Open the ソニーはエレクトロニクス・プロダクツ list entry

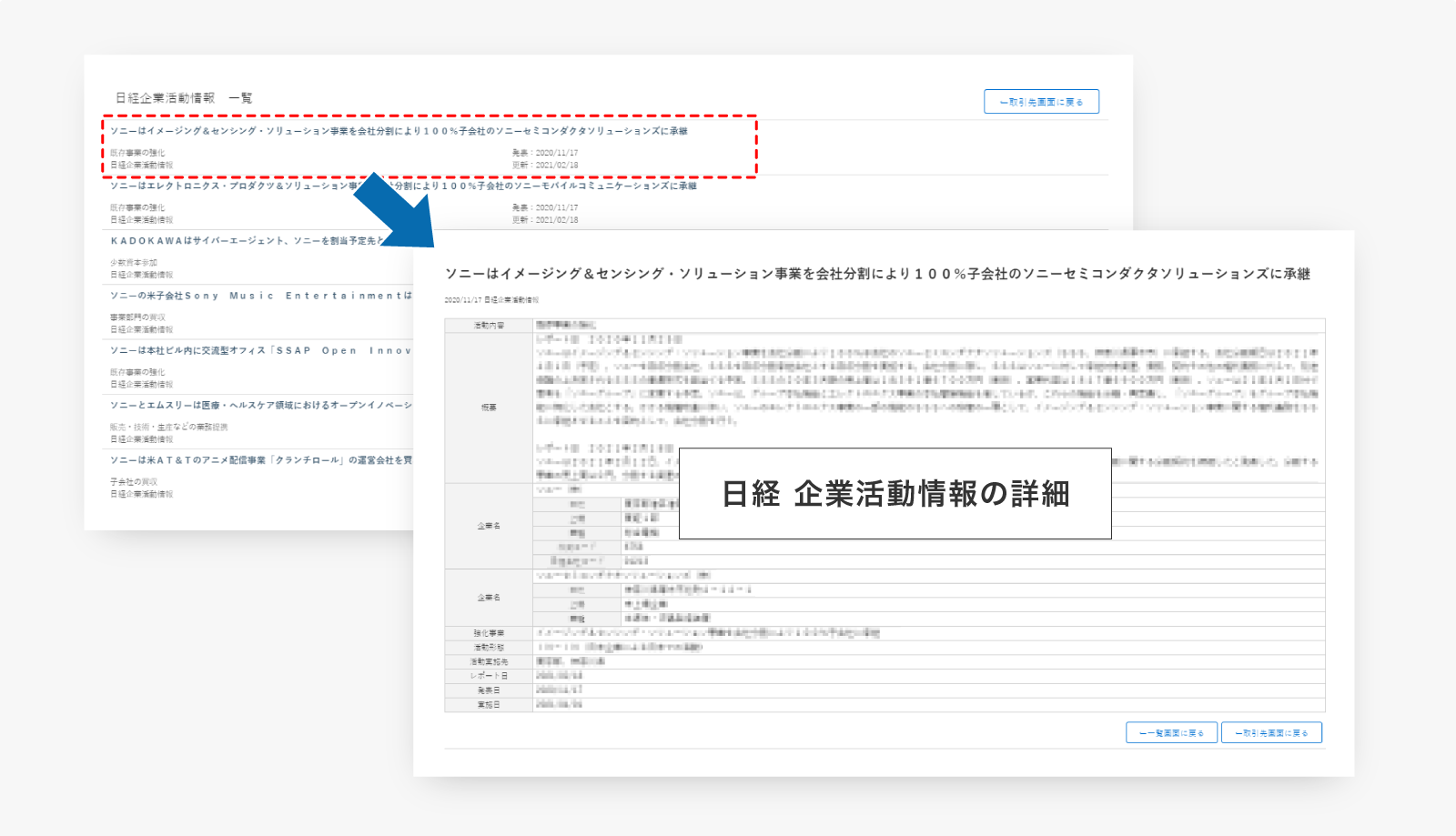tap(403, 186)
